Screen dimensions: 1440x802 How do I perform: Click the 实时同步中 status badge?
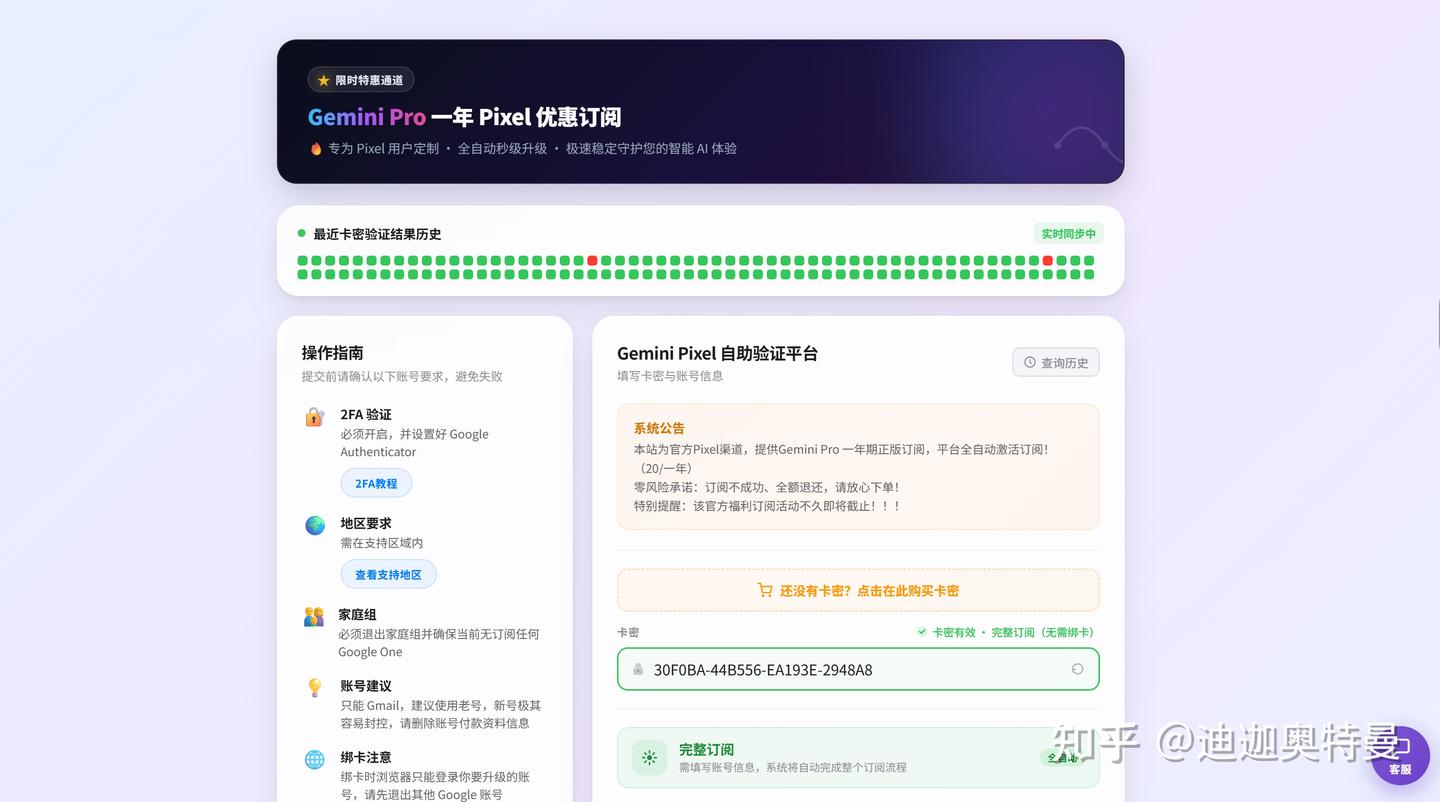(1068, 234)
